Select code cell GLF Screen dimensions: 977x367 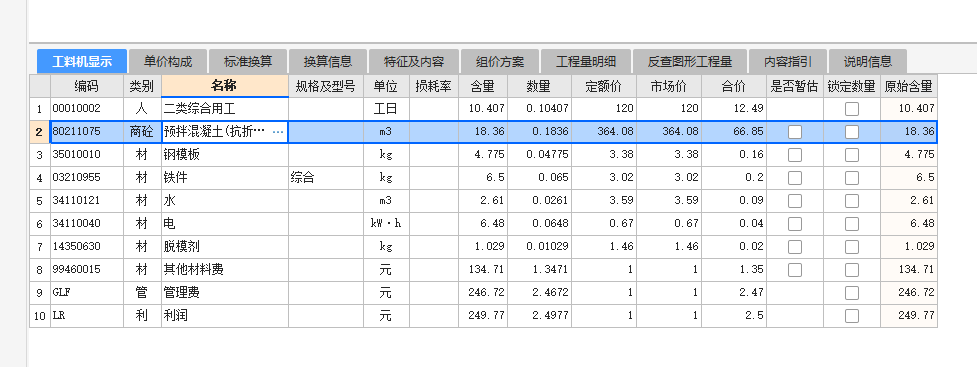pos(87,293)
